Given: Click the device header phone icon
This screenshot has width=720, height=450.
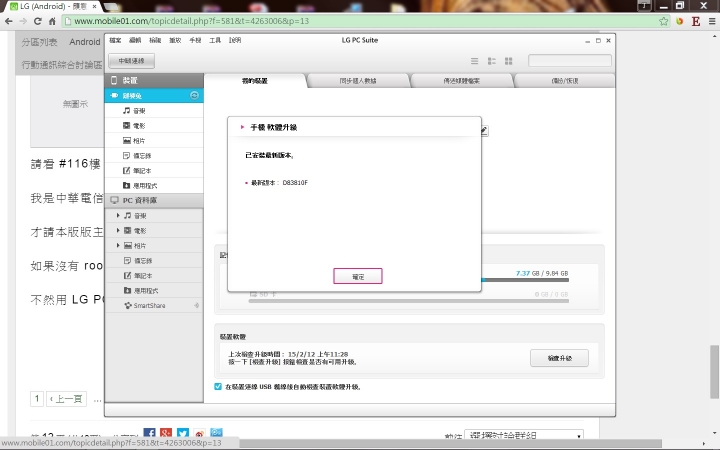Looking at the screenshot, I should pos(114,80).
